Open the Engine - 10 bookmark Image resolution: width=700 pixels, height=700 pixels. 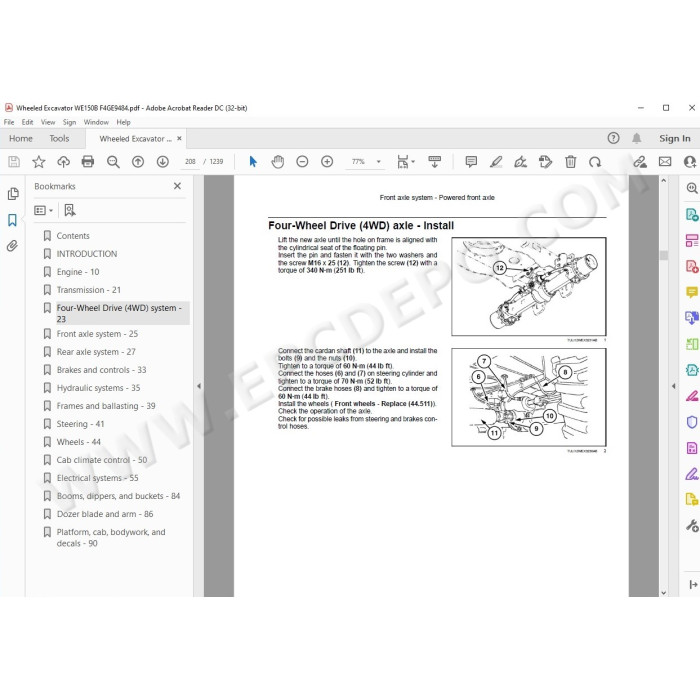pos(78,272)
